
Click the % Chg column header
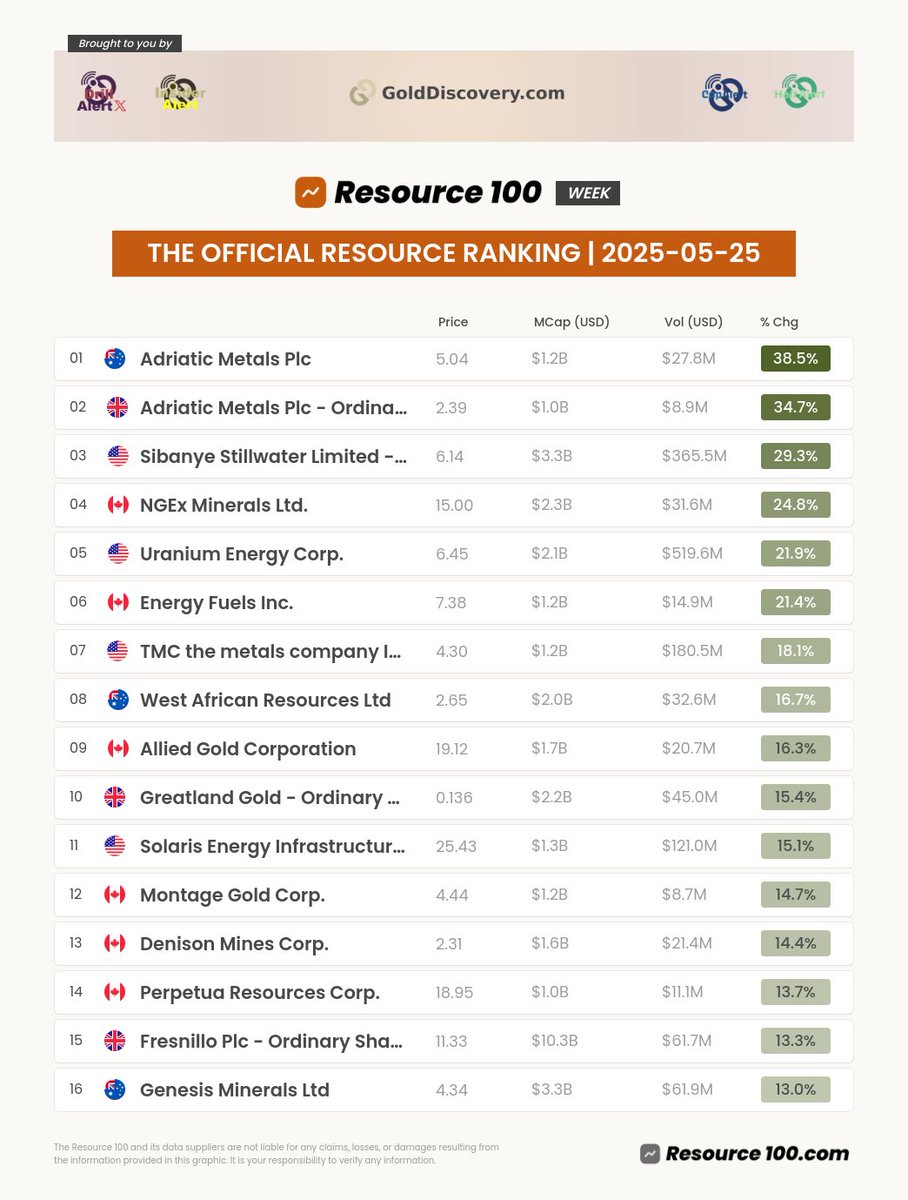tap(779, 322)
